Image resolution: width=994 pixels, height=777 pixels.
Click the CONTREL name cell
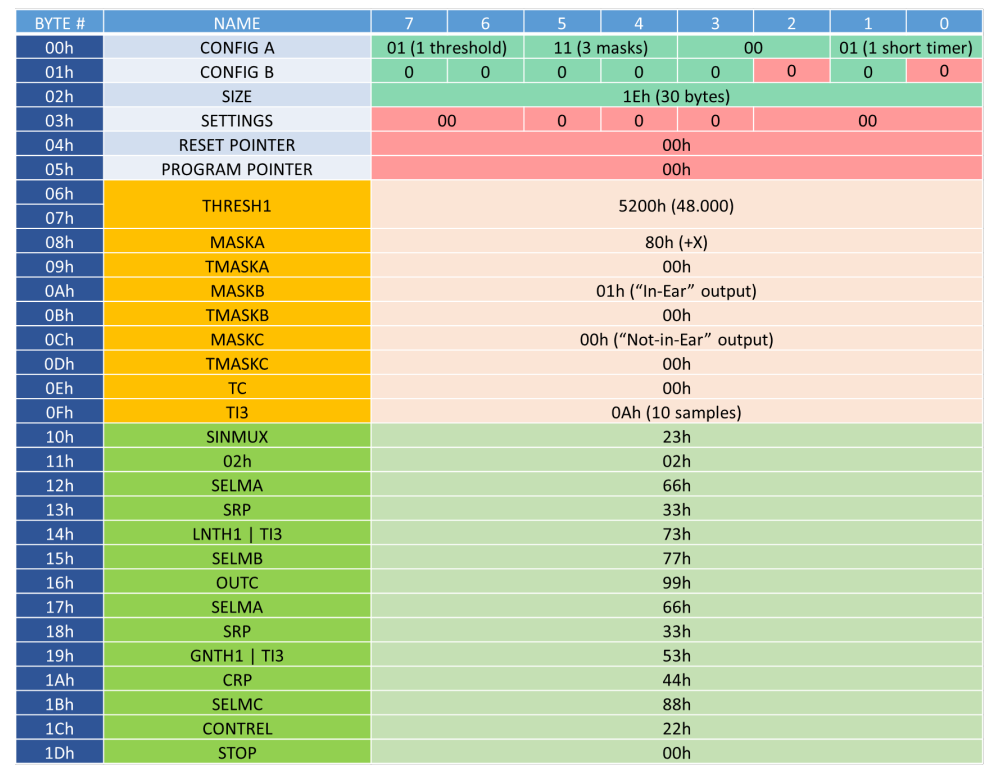pyautogui.click(x=237, y=729)
